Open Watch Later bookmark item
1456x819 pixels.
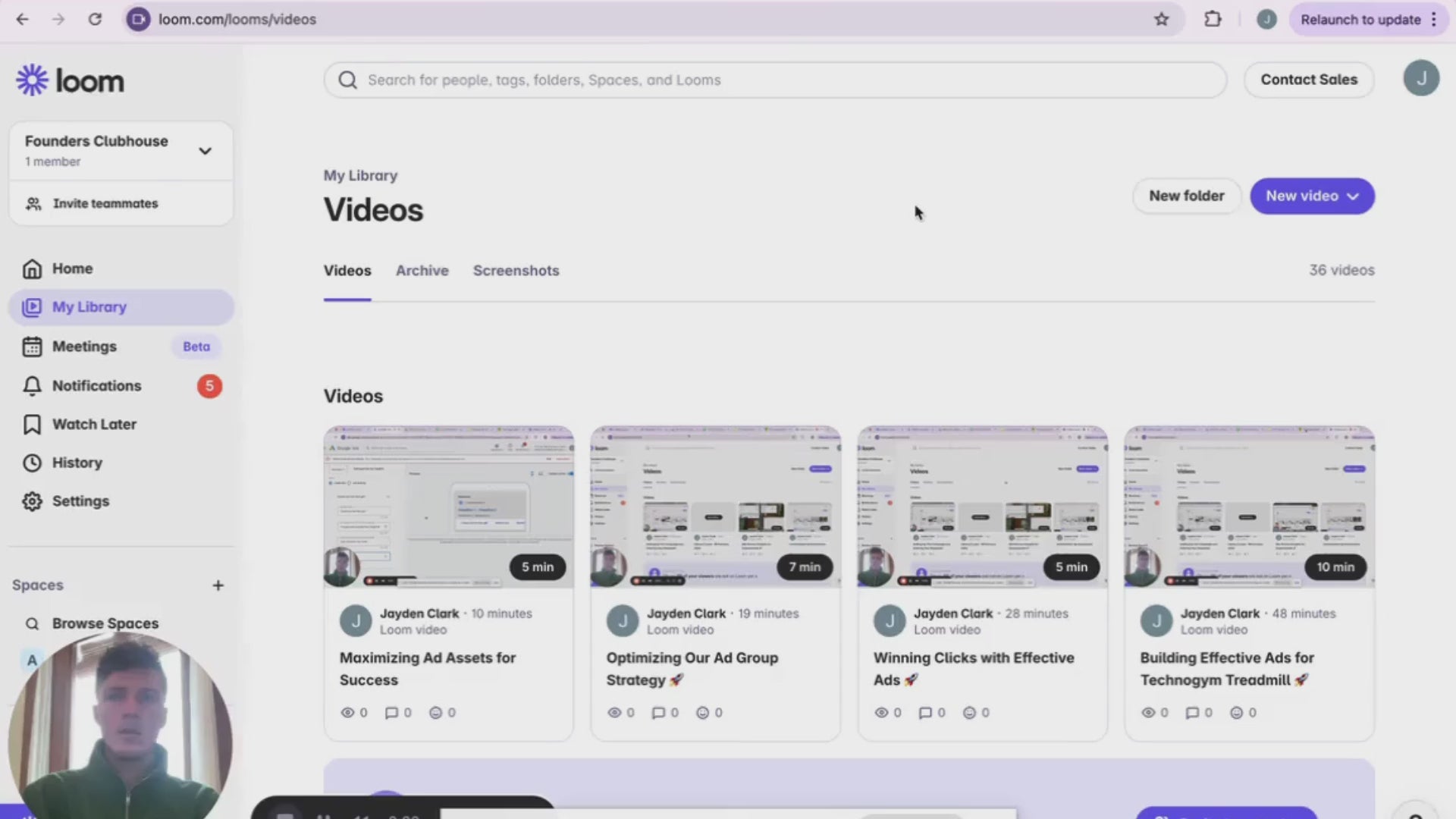point(93,425)
